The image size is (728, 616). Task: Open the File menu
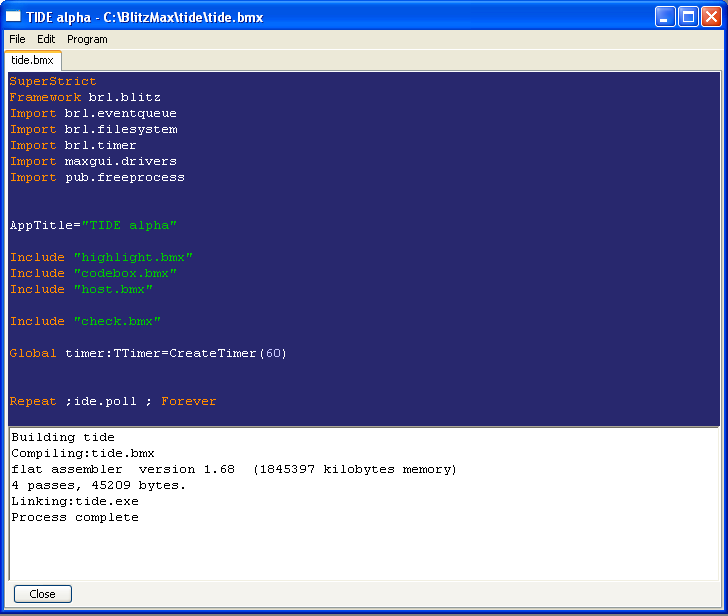point(17,39)
